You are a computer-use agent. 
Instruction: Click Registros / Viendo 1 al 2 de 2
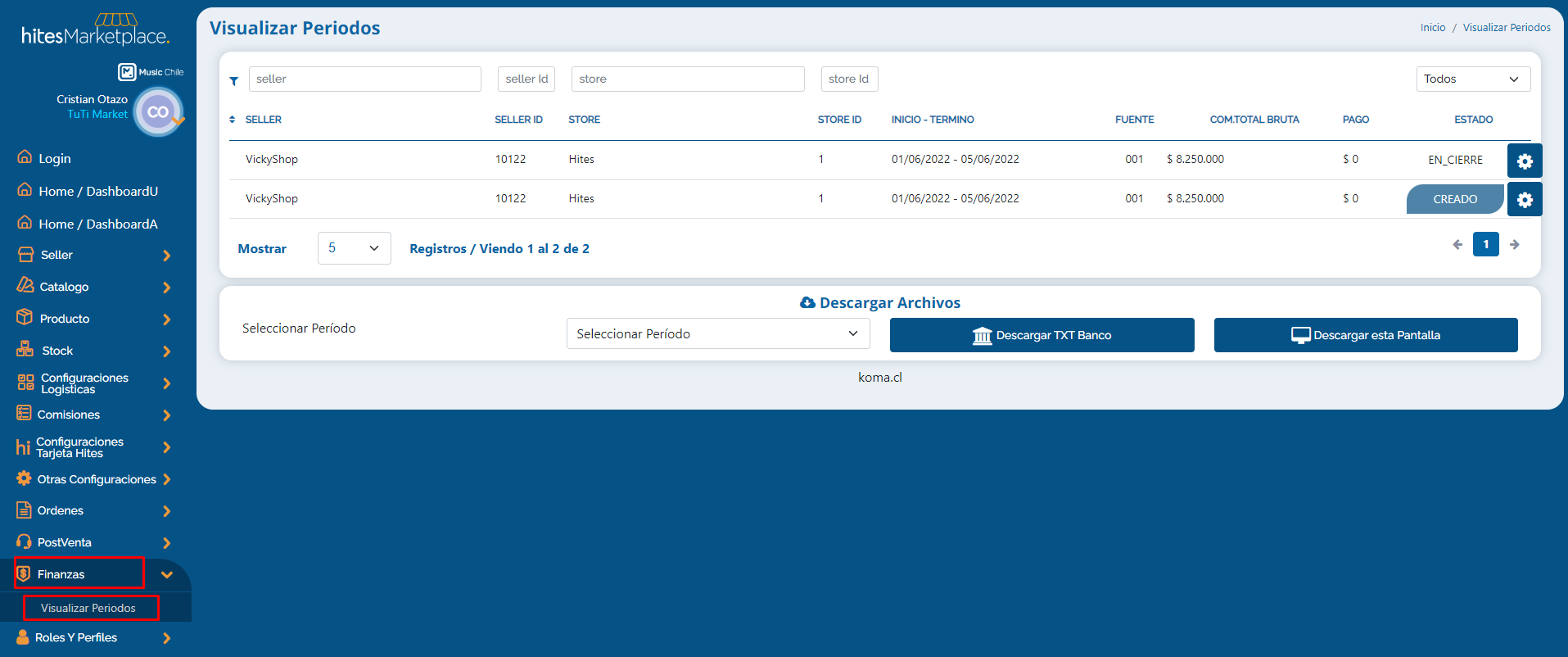pyautogui.click(x=499, y=248)
